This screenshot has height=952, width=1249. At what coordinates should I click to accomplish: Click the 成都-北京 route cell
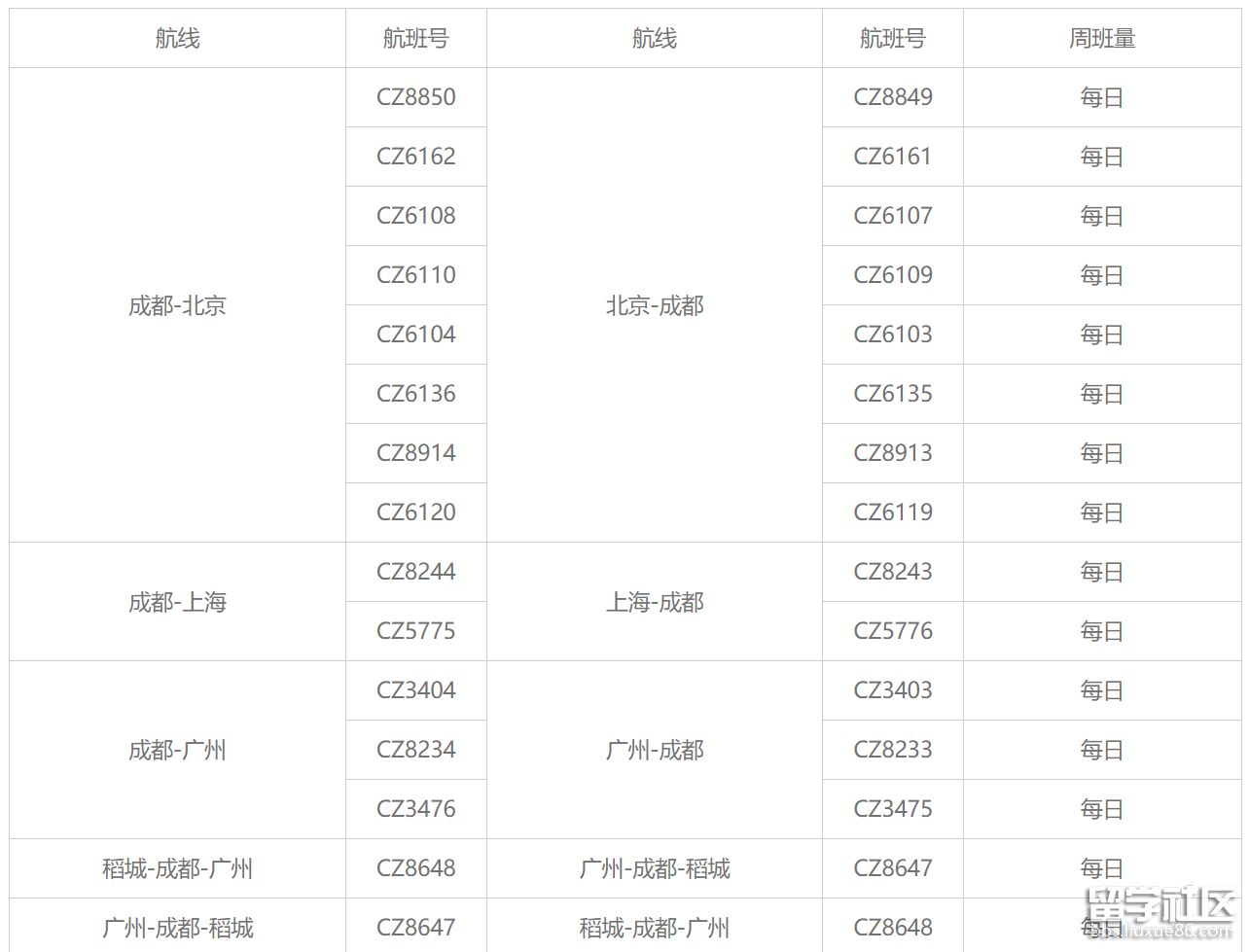point(177,305)
